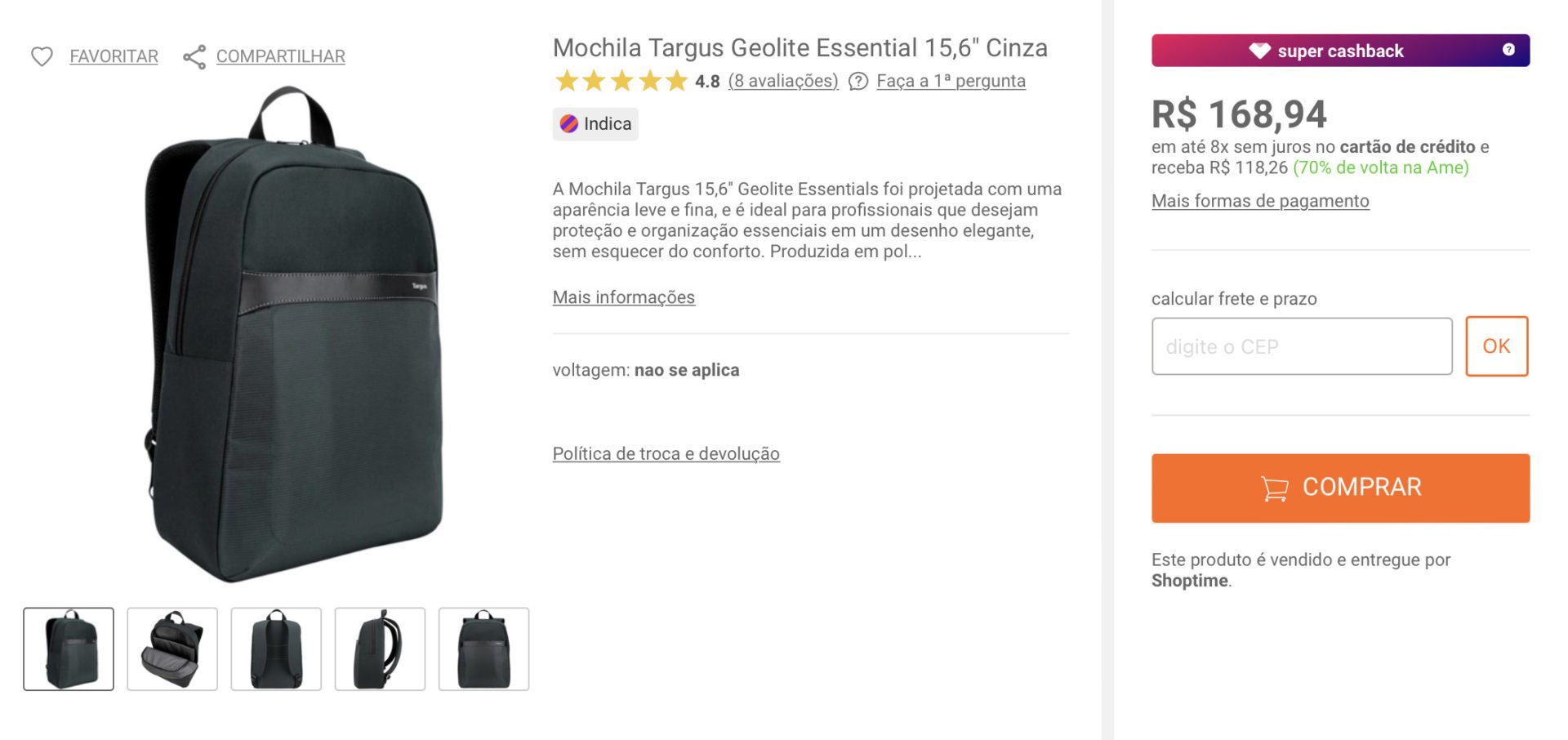The width and height of the screenshot is (1568, 740).
Task: Select the front view backpack thumbnail
Action: tap(69, 649)
